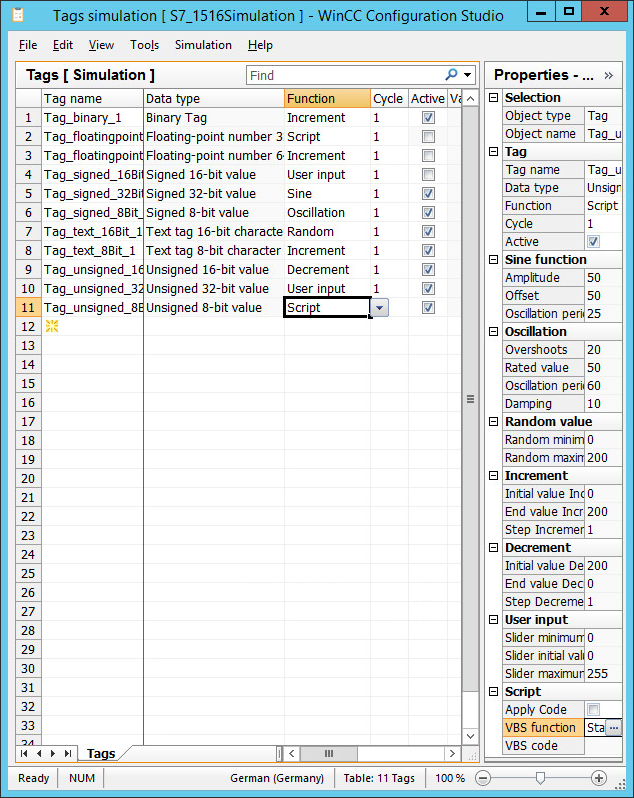The width and height of the screenshot is (634, 798).
Task: Select the Tags sheet tab
Action: [x=101, y=753]
